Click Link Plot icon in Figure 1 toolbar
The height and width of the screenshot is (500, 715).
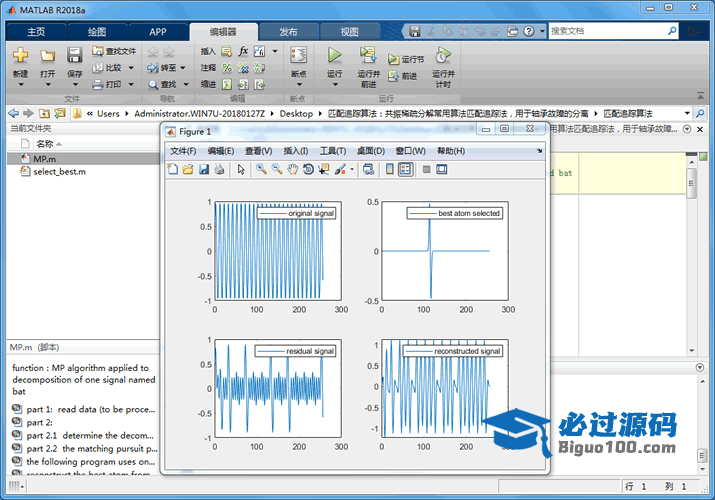point(368,170)
